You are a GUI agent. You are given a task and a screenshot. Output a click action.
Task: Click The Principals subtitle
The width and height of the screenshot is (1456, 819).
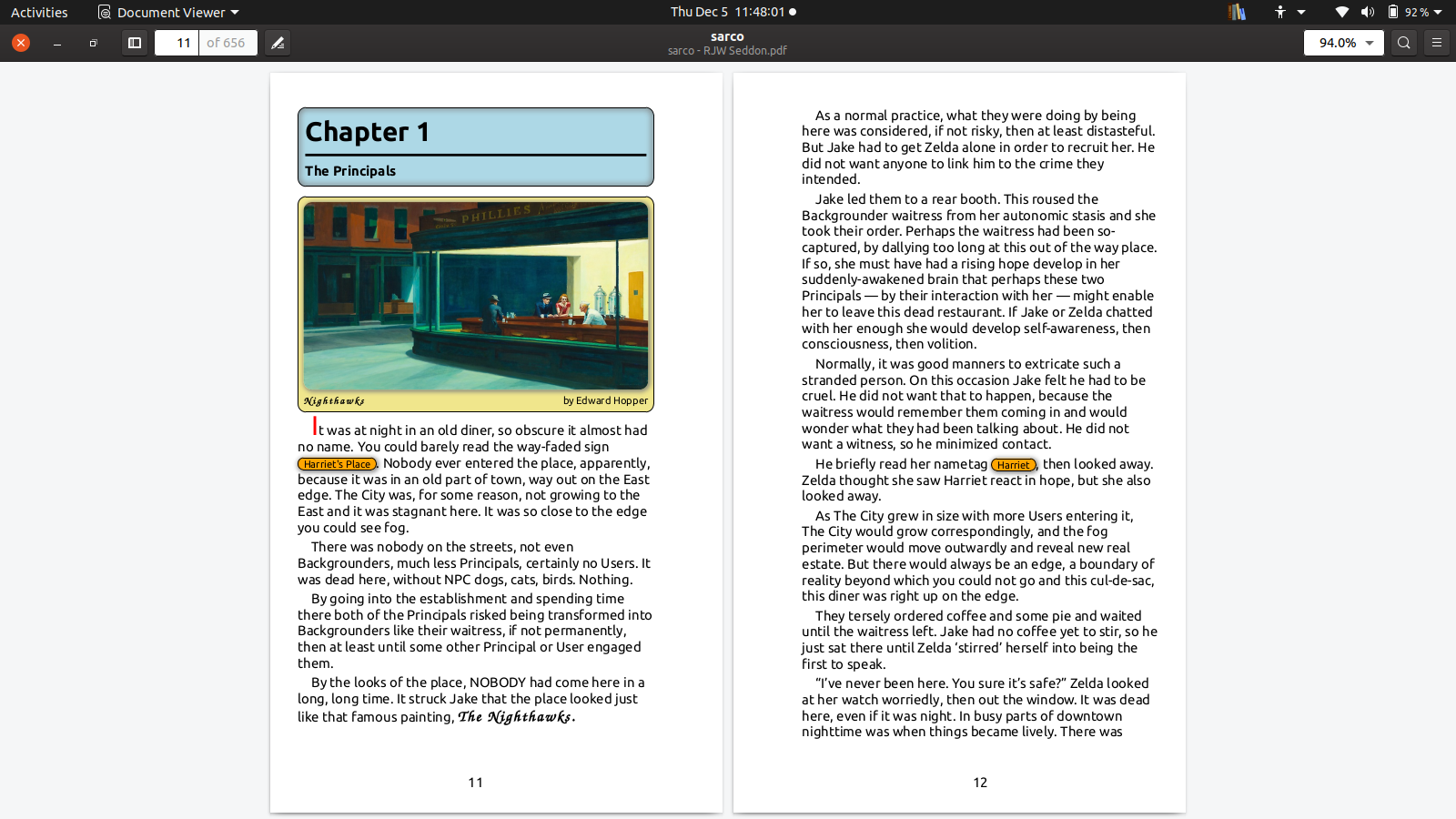pyautogui.click(x=350, y=171)
